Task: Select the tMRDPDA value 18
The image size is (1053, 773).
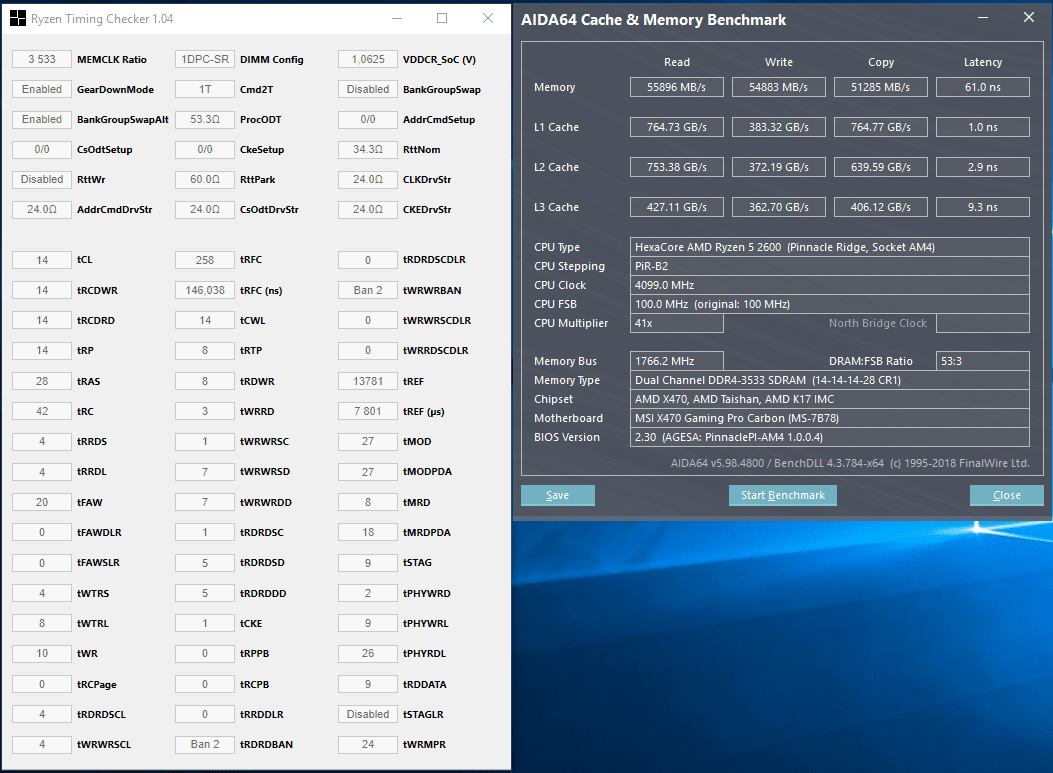Action: 368,532
